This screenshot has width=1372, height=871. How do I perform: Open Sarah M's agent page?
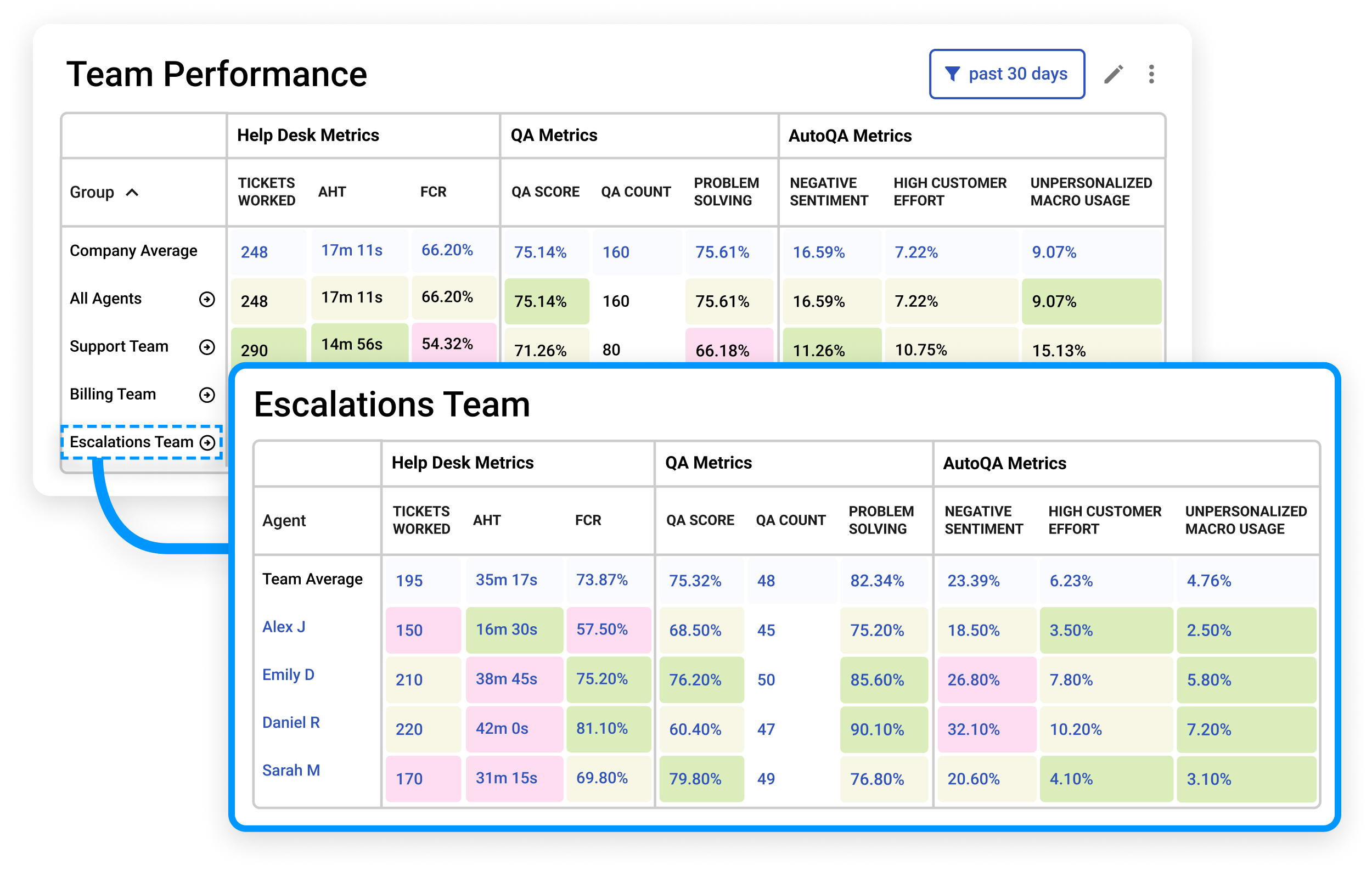point(292,770)
